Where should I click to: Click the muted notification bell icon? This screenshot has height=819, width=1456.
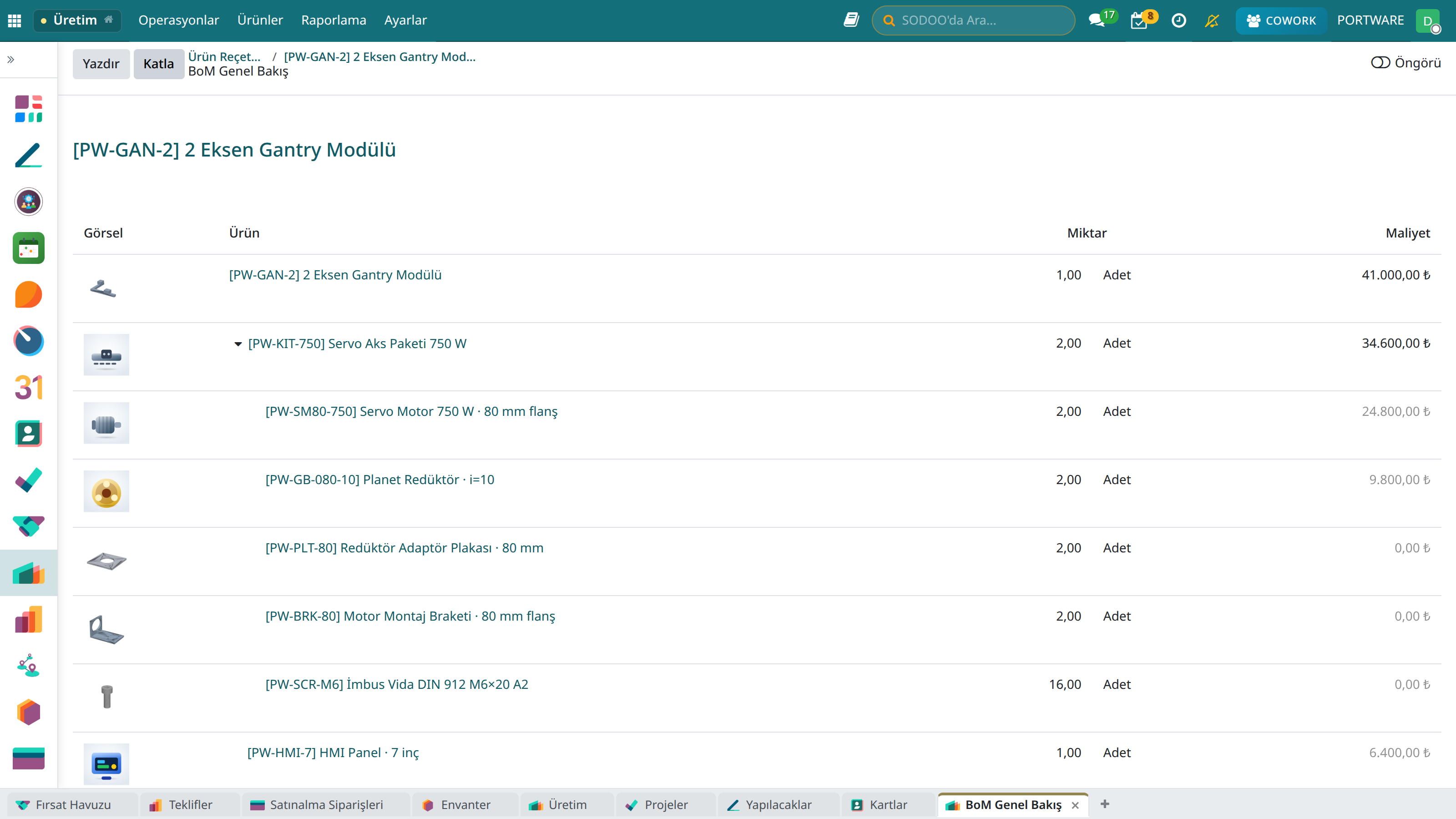(1212, 20)
